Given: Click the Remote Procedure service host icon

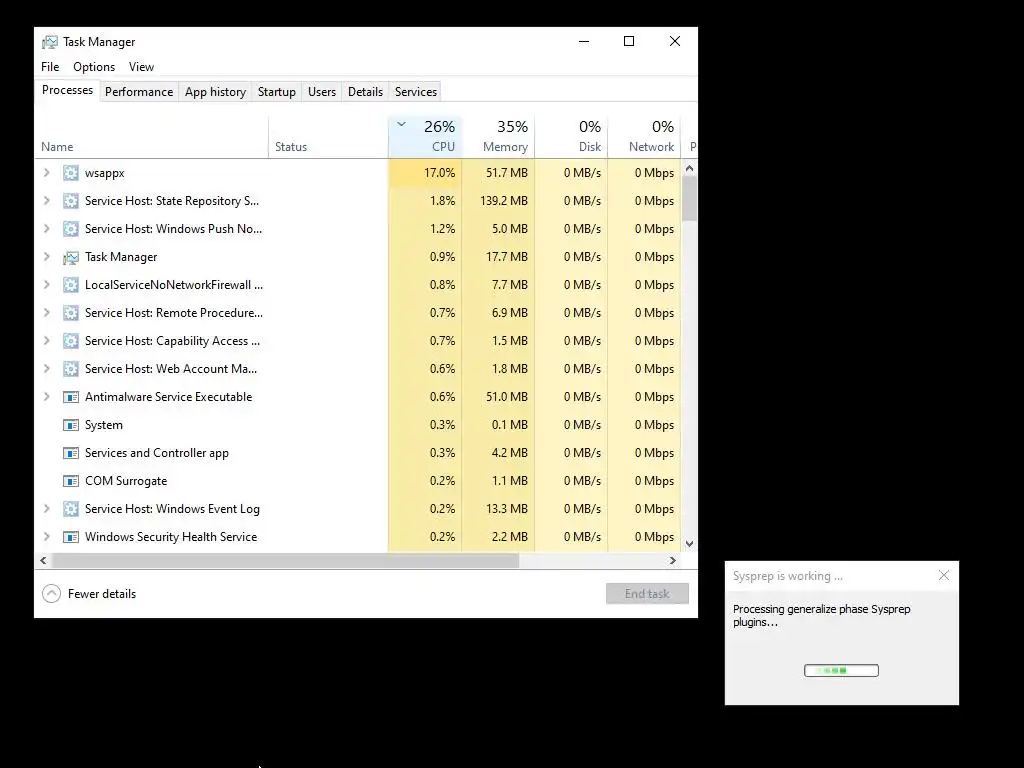Looking at the screenshot, I should [x=71, y=313].
